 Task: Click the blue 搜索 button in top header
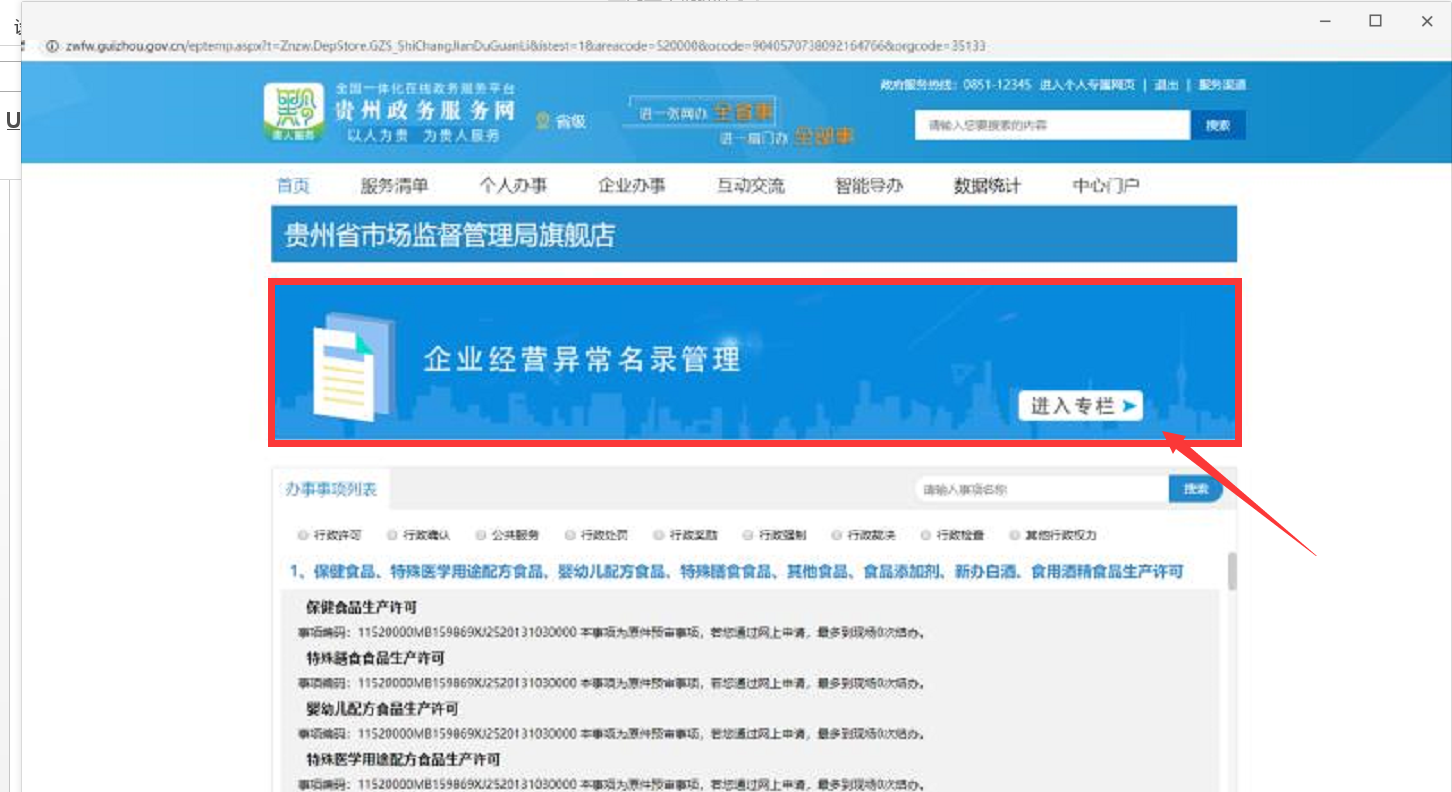click(1217, 126)
